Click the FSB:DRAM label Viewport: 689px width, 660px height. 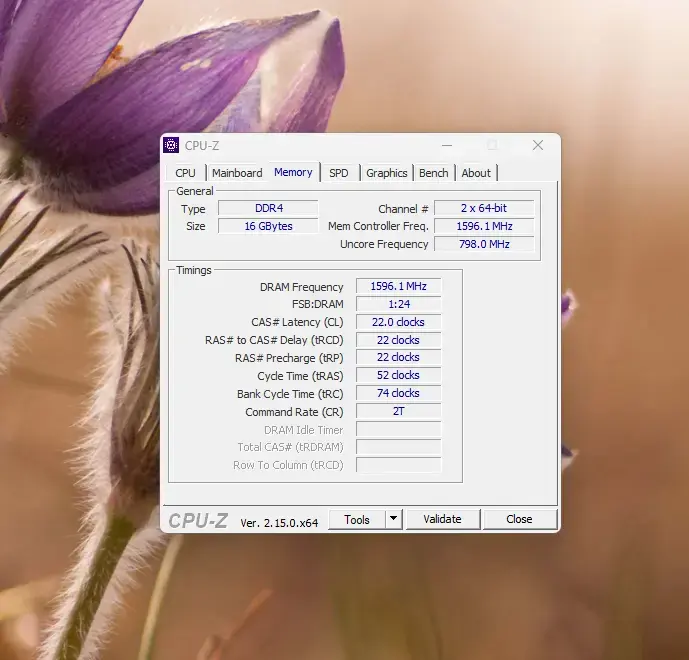318,304
